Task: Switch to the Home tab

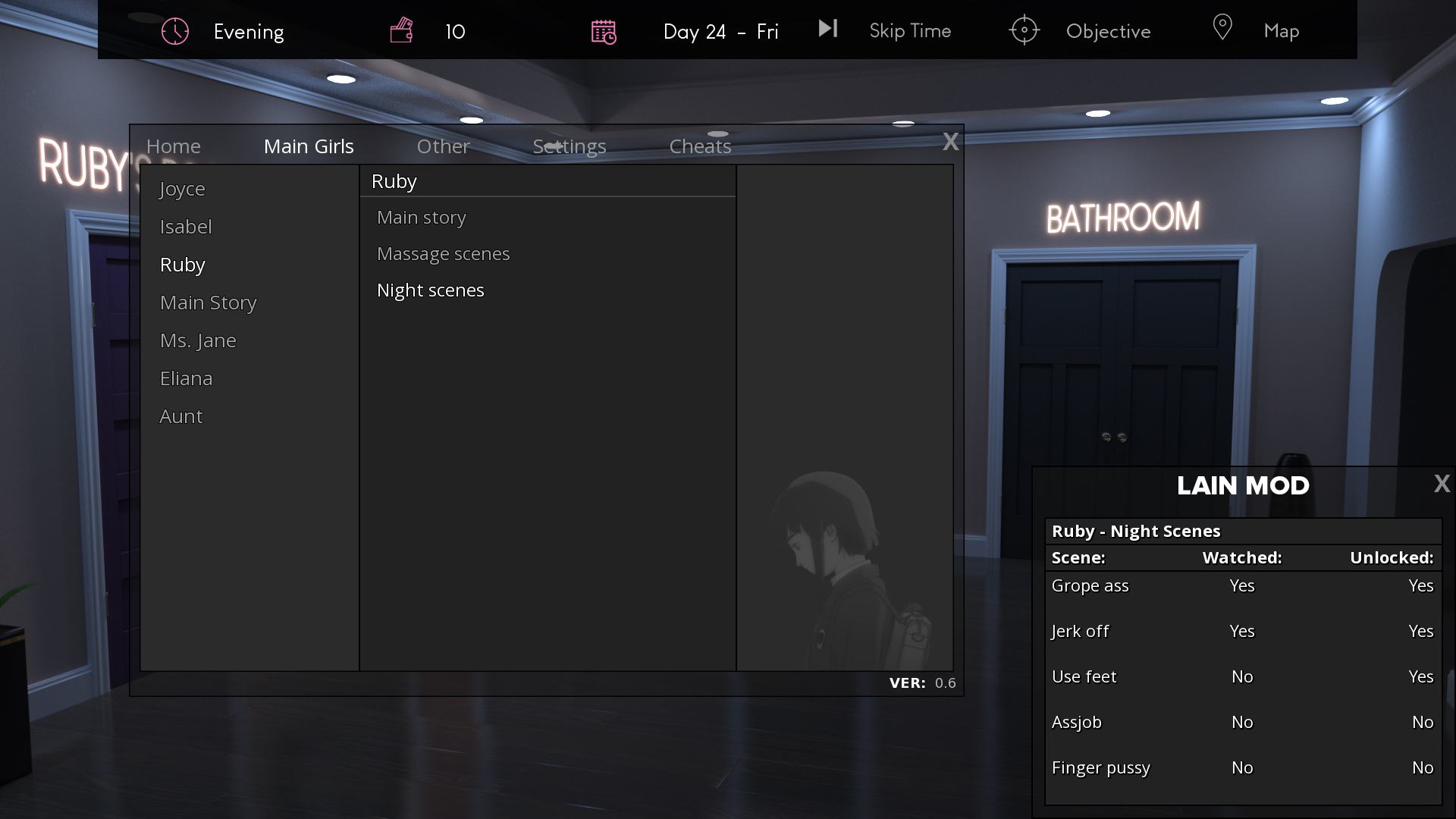Action: click(x=174, y=146)
